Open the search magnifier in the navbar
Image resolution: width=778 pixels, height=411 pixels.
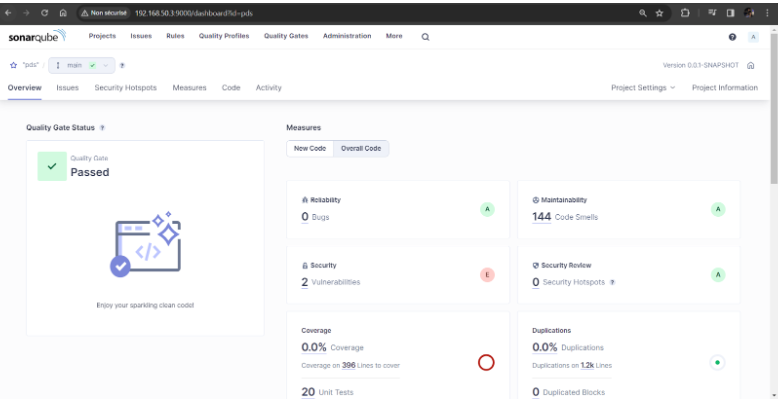(x=425, y=37)
